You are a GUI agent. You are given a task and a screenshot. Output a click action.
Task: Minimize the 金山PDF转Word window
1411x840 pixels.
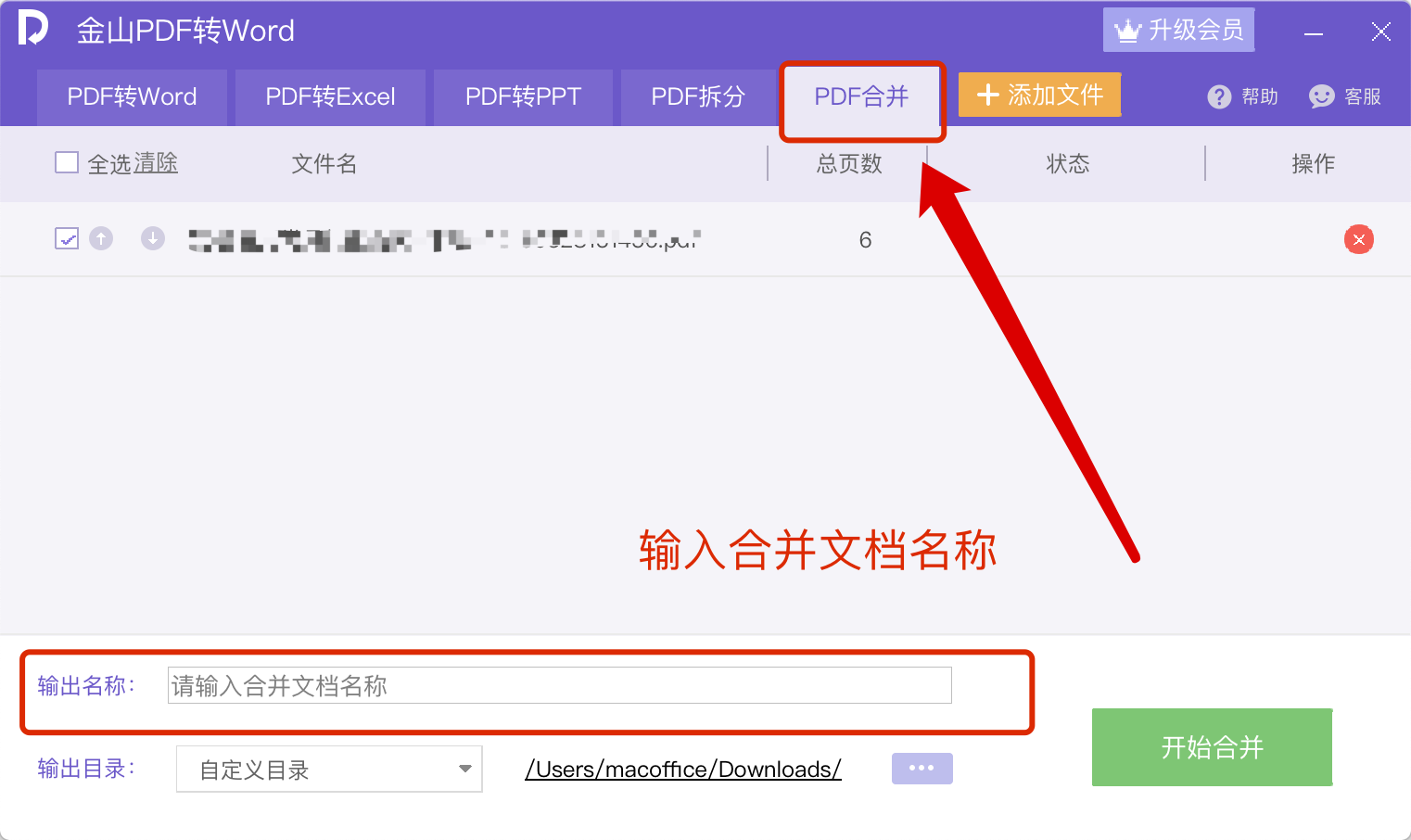[x=1314, y=33]
